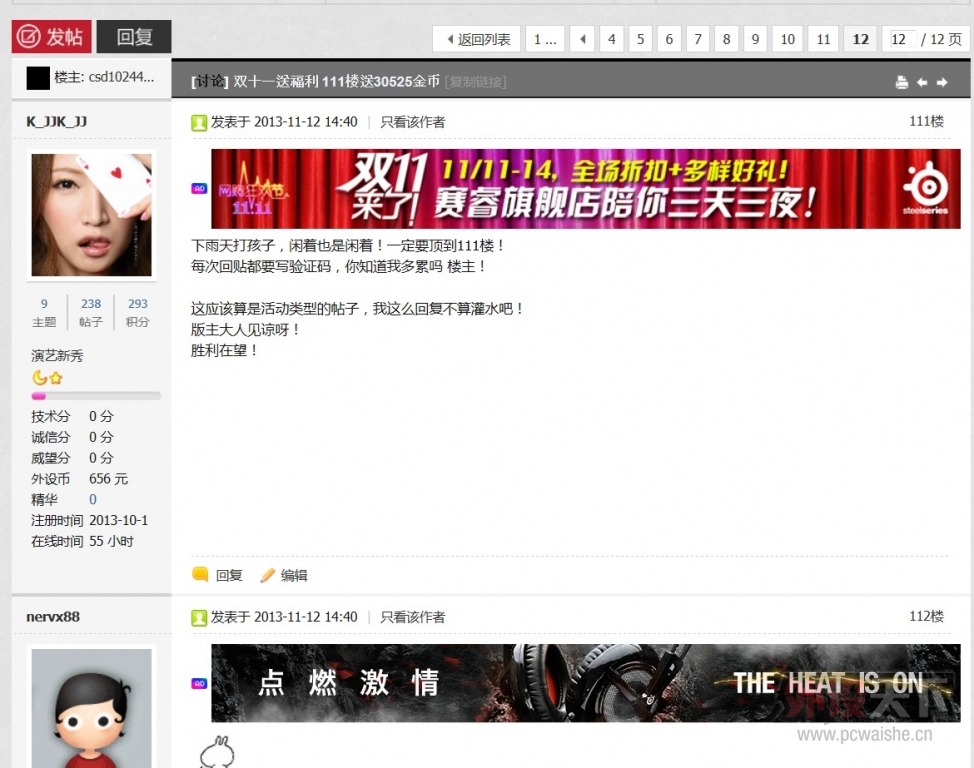Go to previous page with left arrow
This screenshot has width=974, height=768.
click(x=582, y=39)
